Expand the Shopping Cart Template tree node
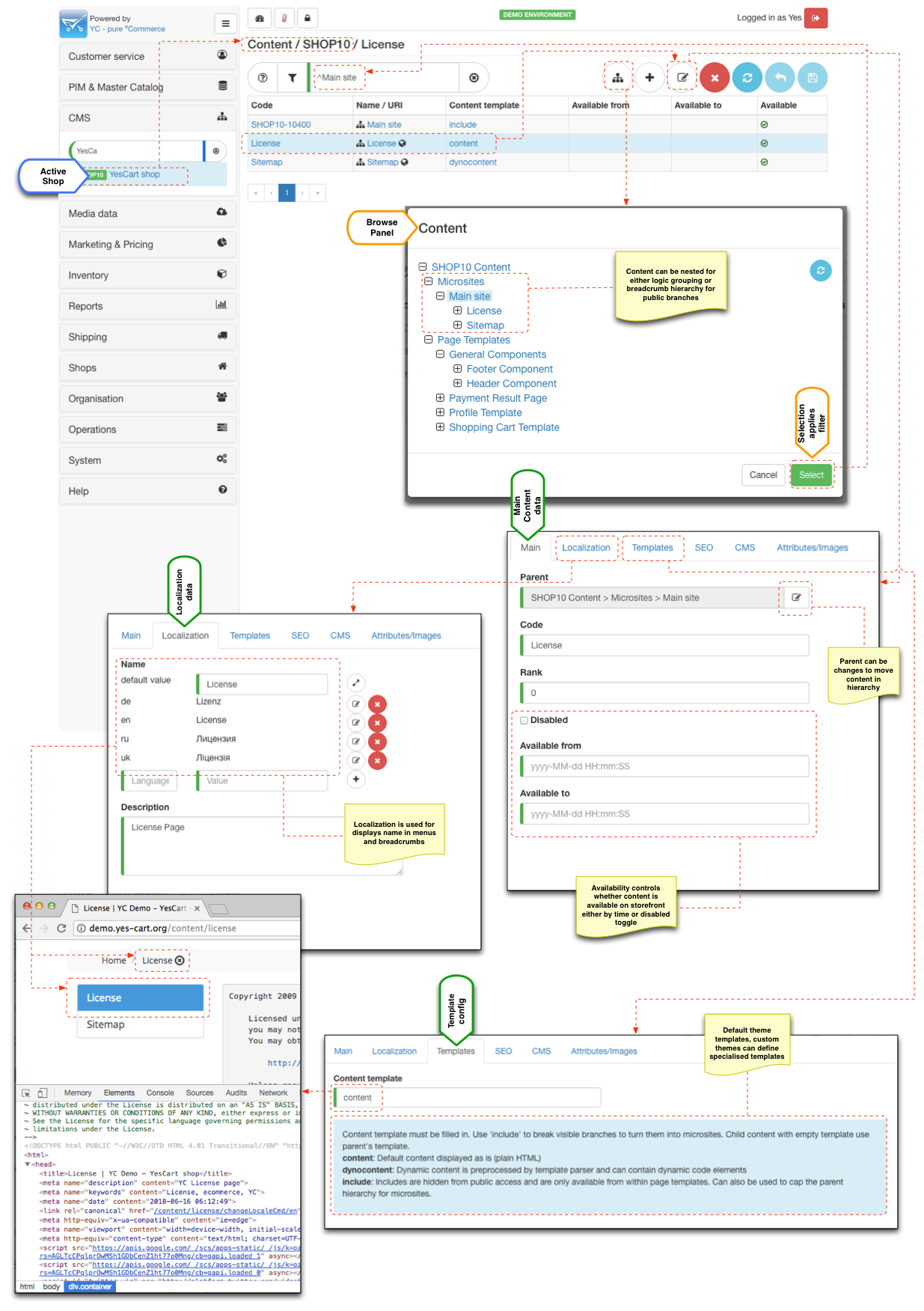 (x=441, y=427)
